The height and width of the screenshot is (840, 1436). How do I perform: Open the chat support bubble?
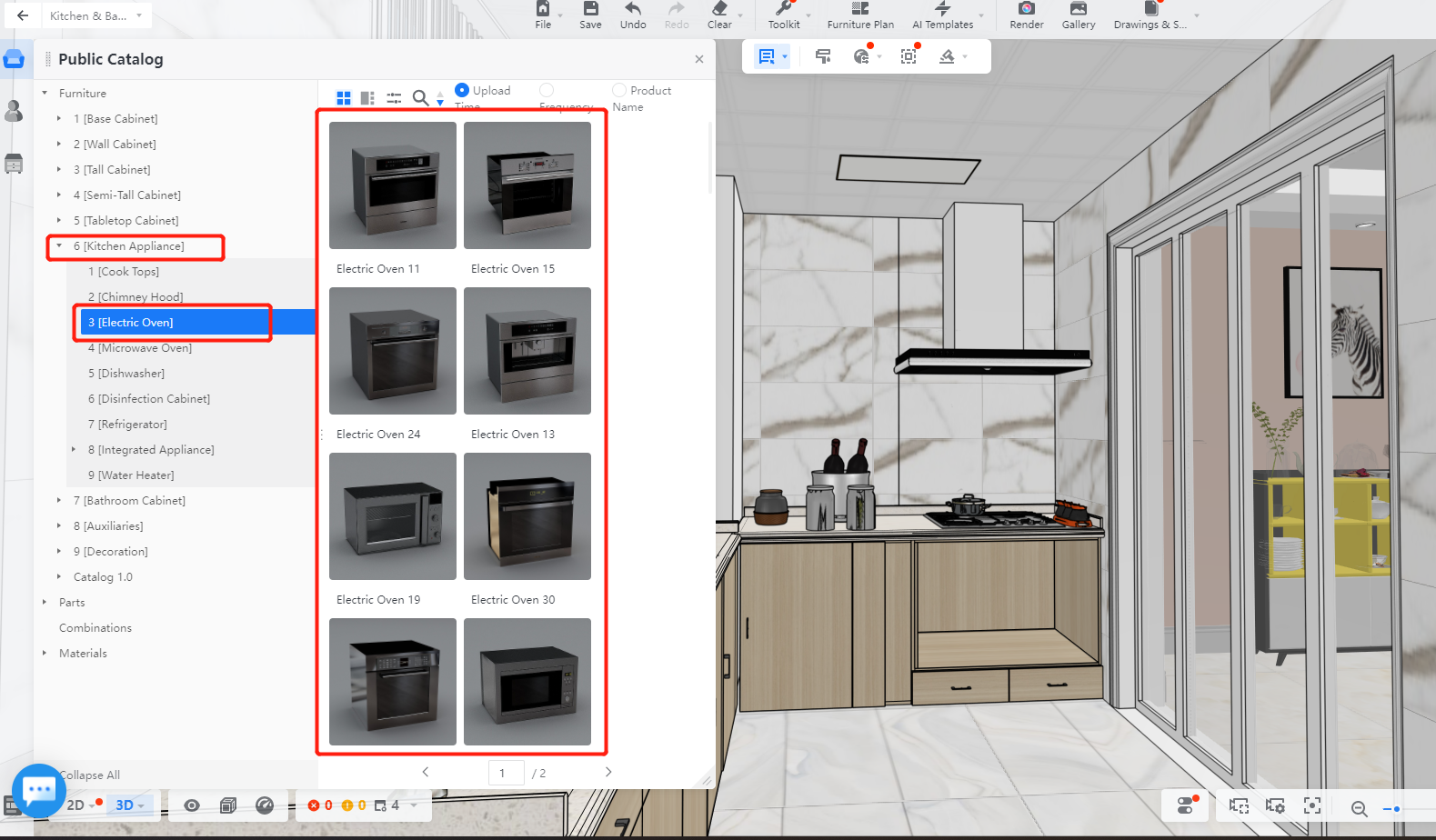pyautogui.click(x=38, y=790)
